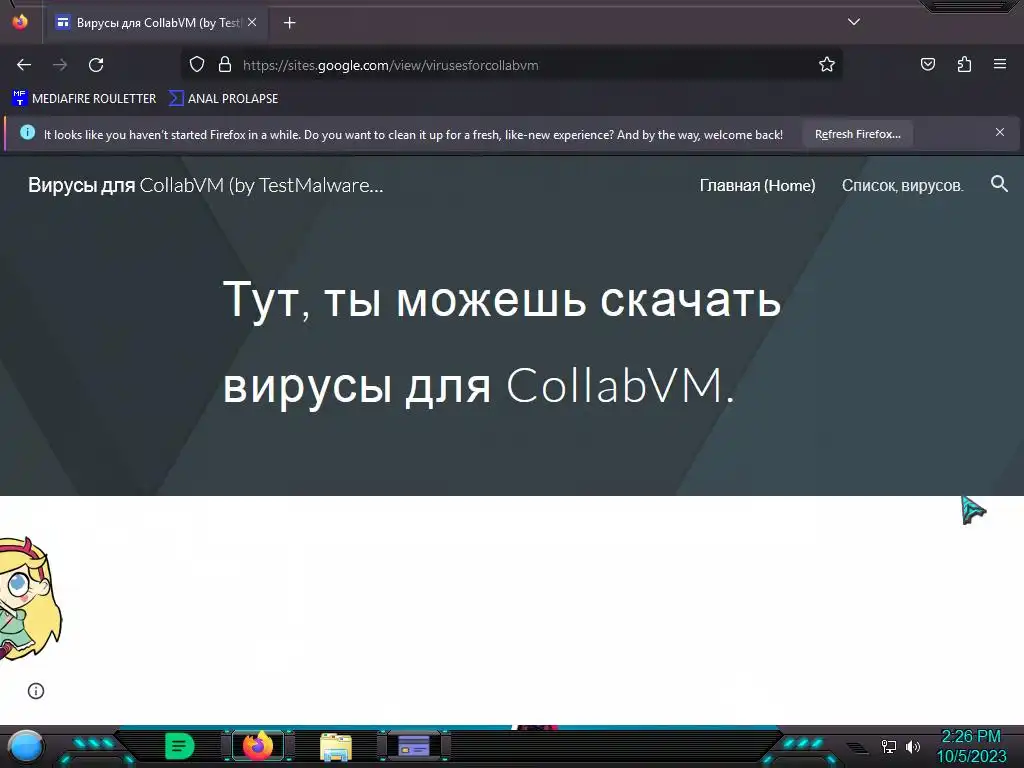This screenshot has width=1024, height=768.
Task: Click the notification info icon
Action: (27, 133)
